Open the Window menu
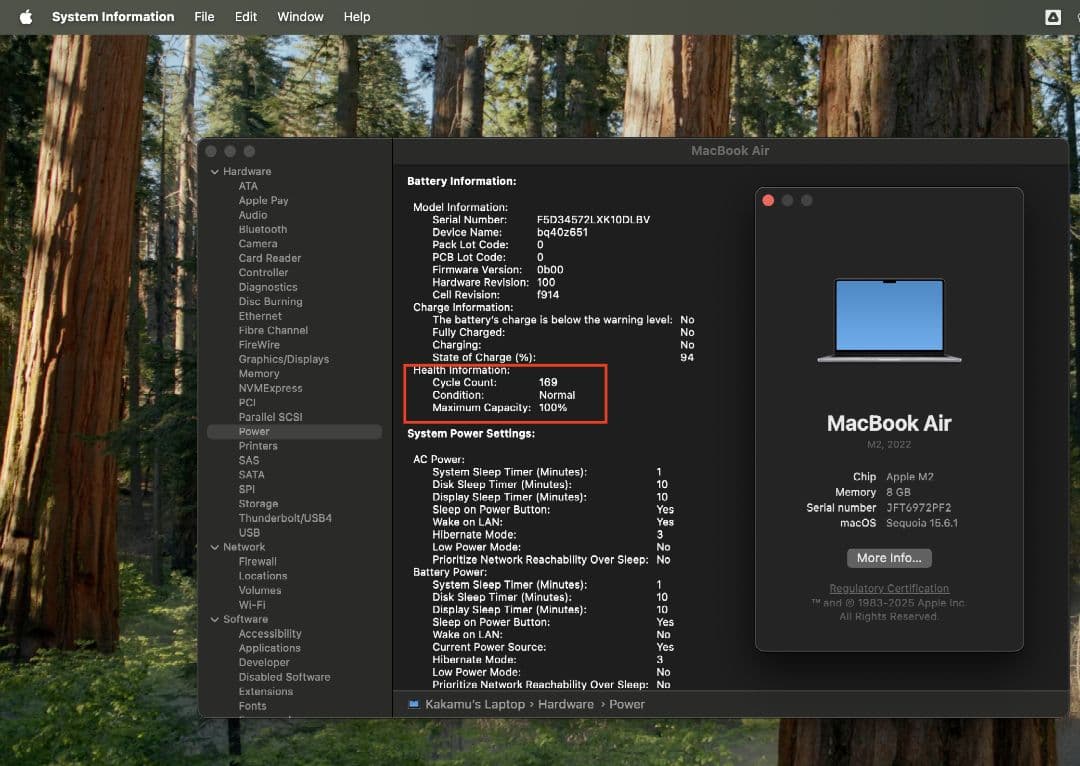Screen dimensions: 1080x766 click(x=300, y=17)
